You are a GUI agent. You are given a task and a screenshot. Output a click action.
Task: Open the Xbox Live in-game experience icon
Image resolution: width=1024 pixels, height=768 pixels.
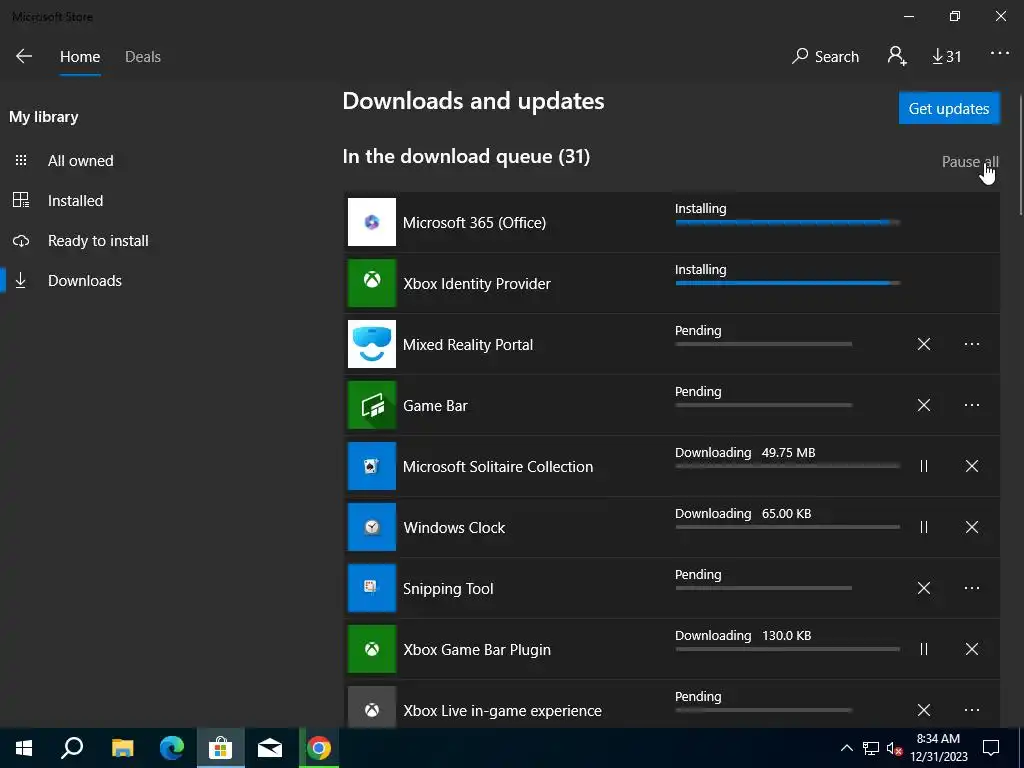coord(372,707)
